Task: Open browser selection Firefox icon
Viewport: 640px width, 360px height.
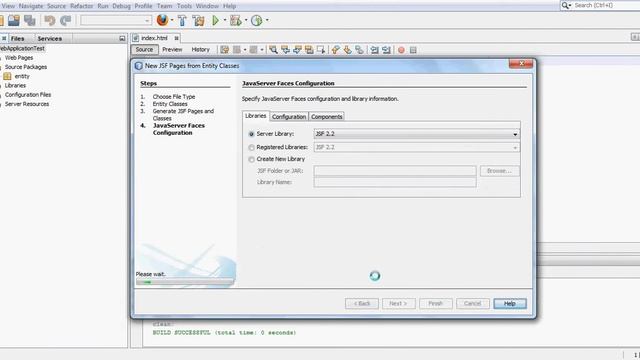Action: point(162,20)
